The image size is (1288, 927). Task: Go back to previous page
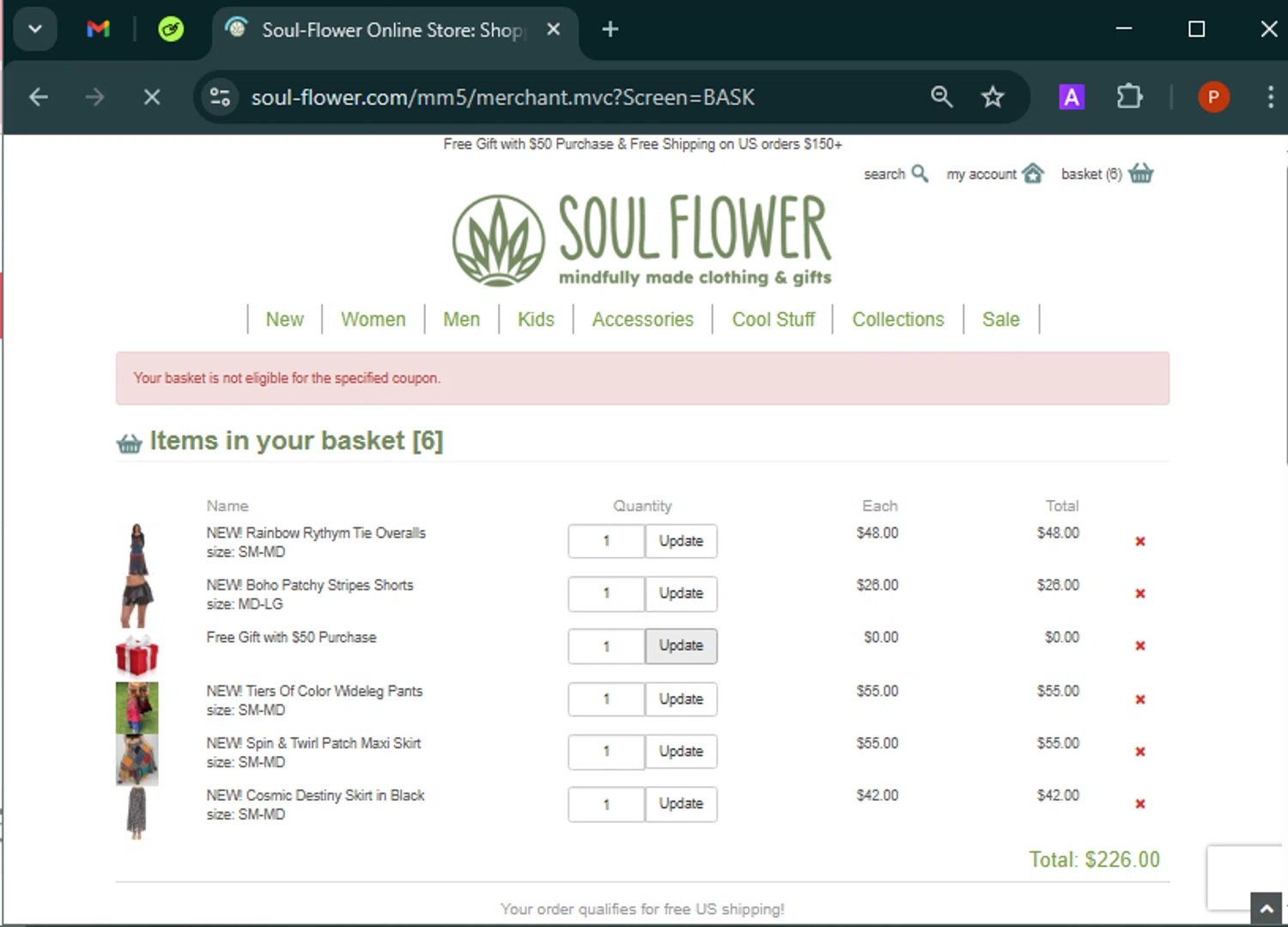point(39,97)
